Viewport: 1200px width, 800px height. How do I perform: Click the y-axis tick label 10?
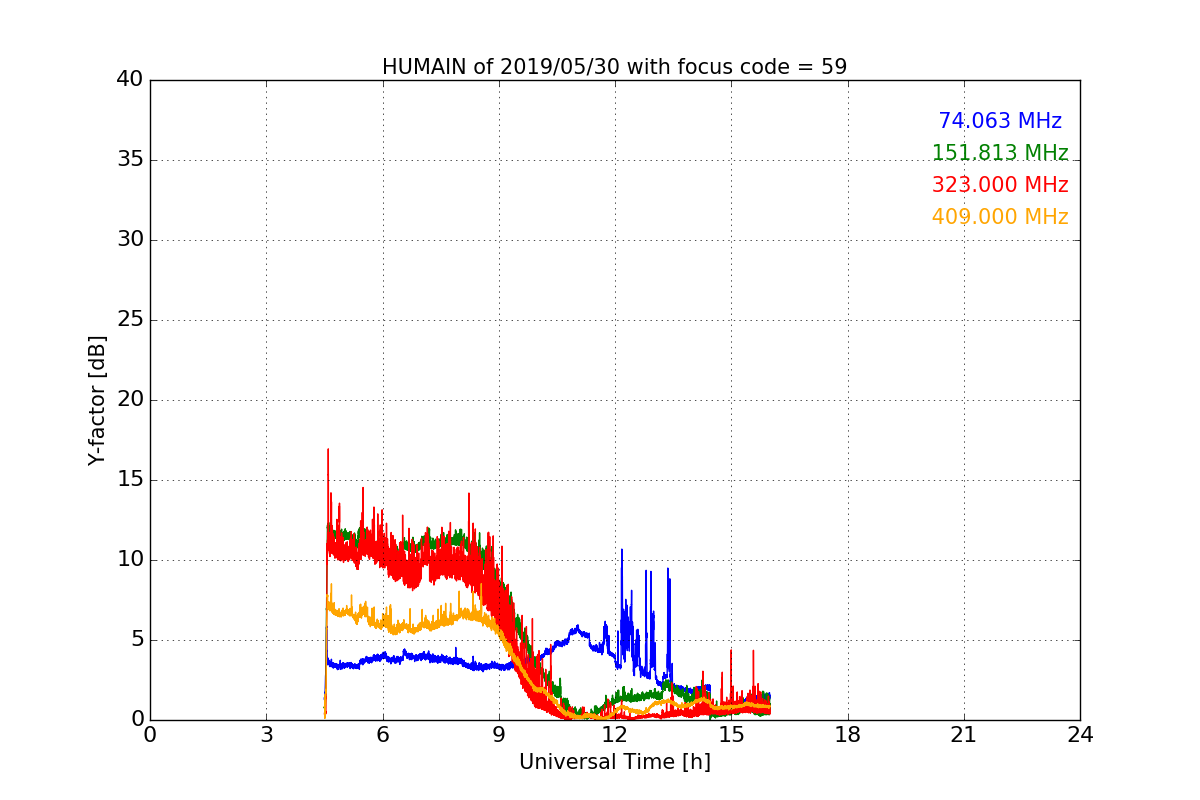[x=129, y=560]
